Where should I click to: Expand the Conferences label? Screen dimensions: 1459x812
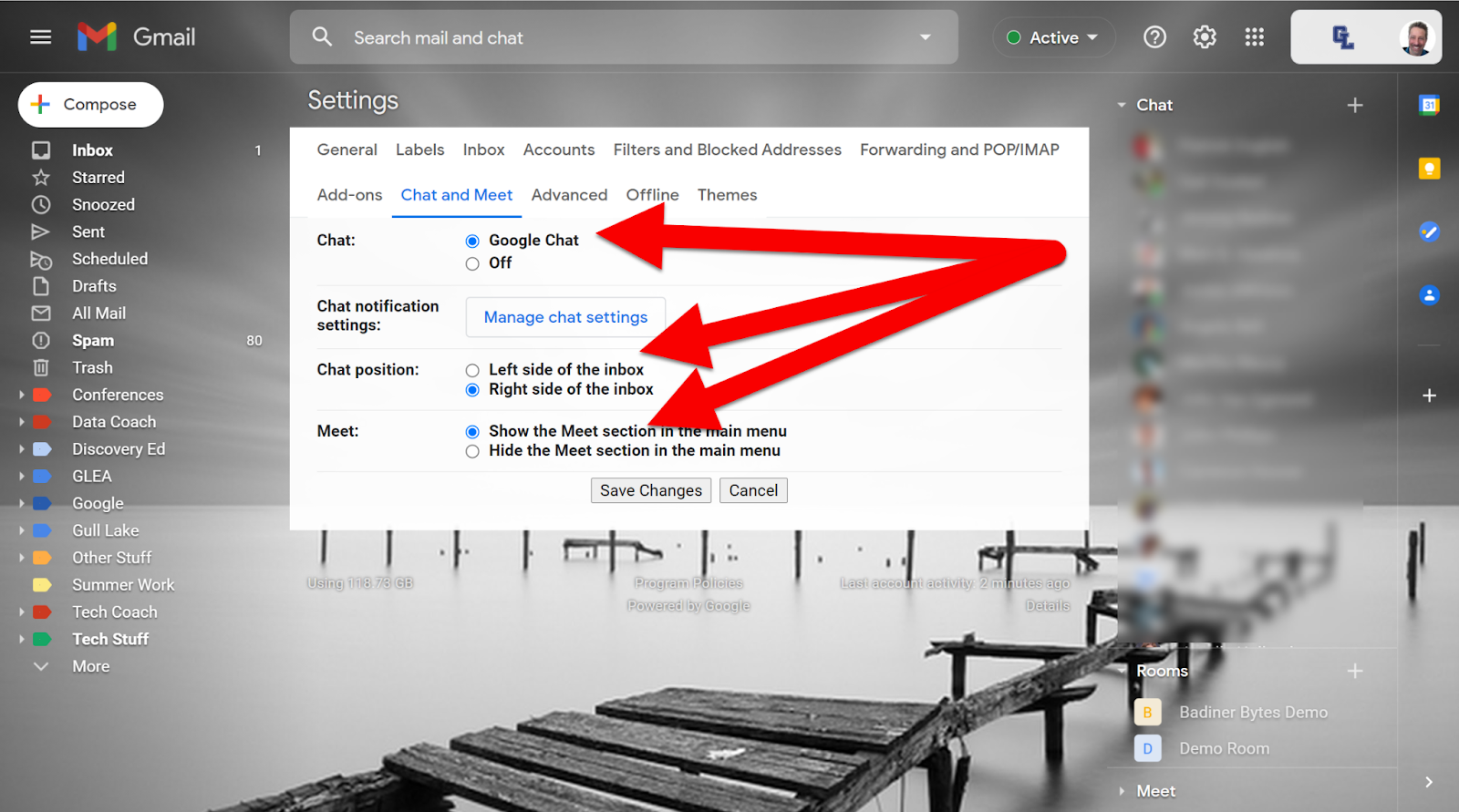(x=22, y=396)
